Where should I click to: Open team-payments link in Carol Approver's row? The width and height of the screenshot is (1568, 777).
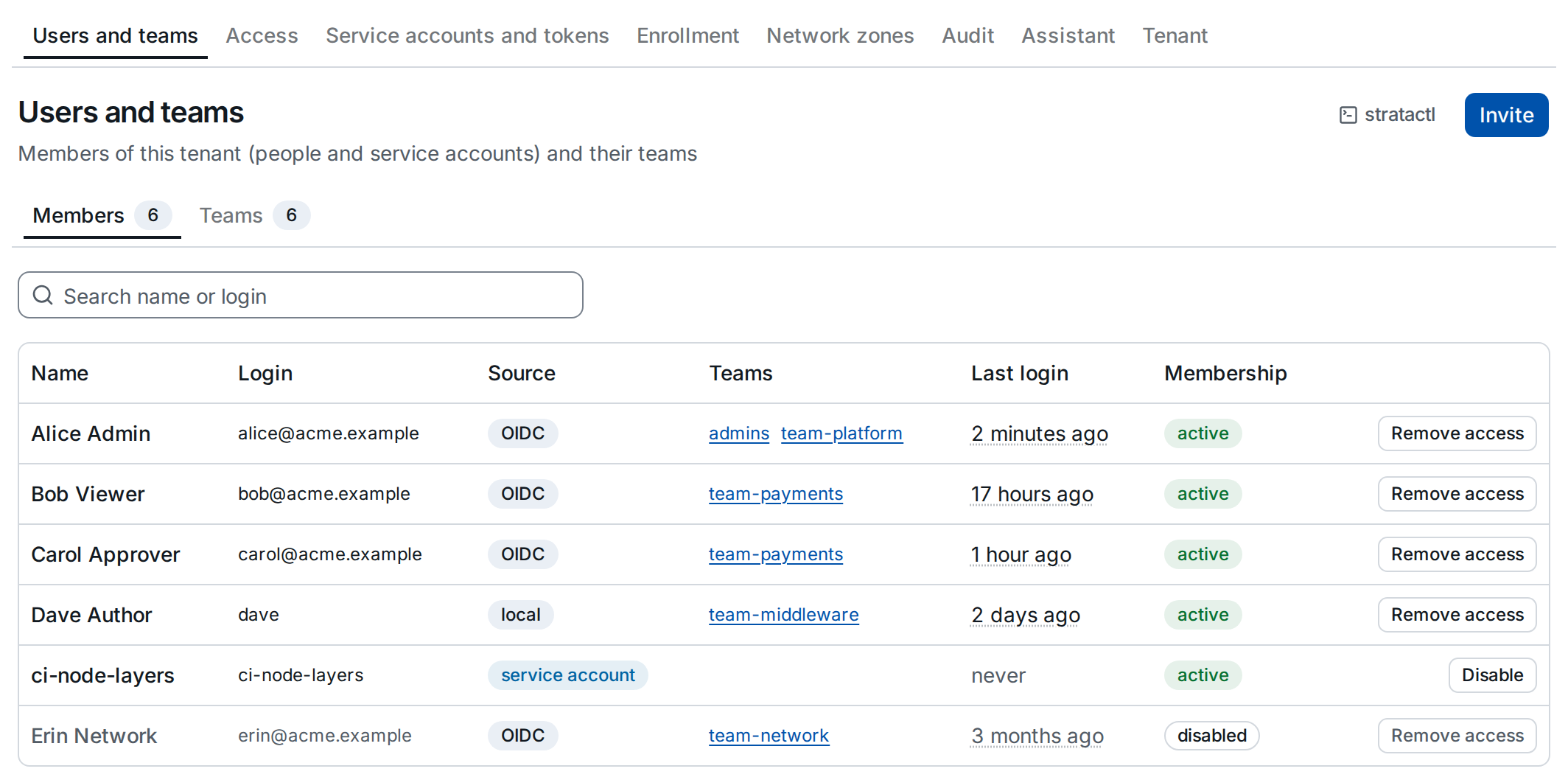[775, 554]
